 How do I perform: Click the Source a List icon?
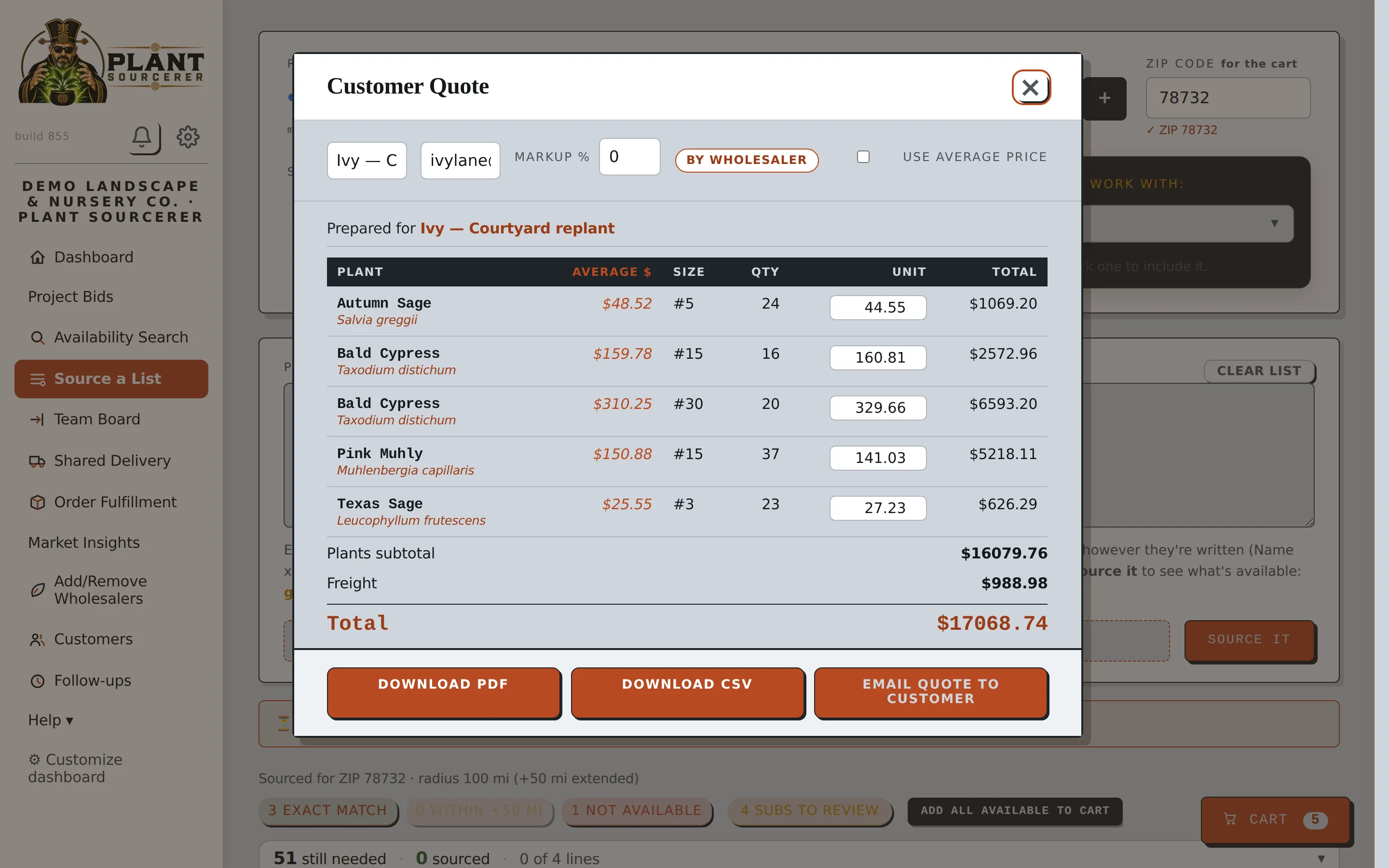click(x=37, y=380)
